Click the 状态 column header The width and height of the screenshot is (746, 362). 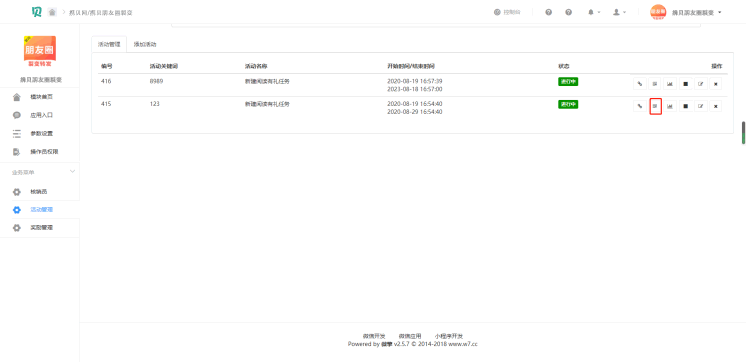pyautogui.click(x=564, y=66)
